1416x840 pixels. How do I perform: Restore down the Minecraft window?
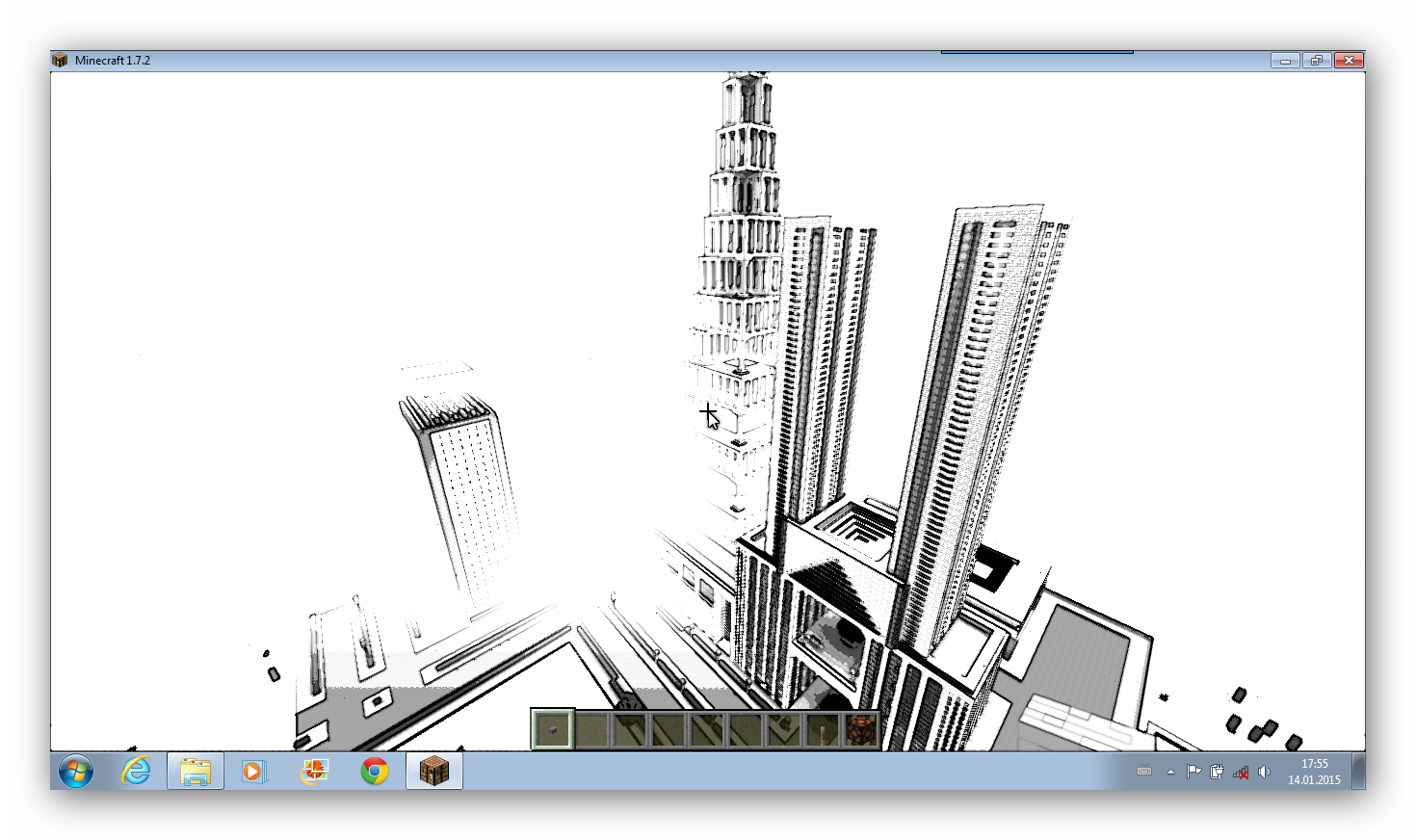[x=1316, y=60]
